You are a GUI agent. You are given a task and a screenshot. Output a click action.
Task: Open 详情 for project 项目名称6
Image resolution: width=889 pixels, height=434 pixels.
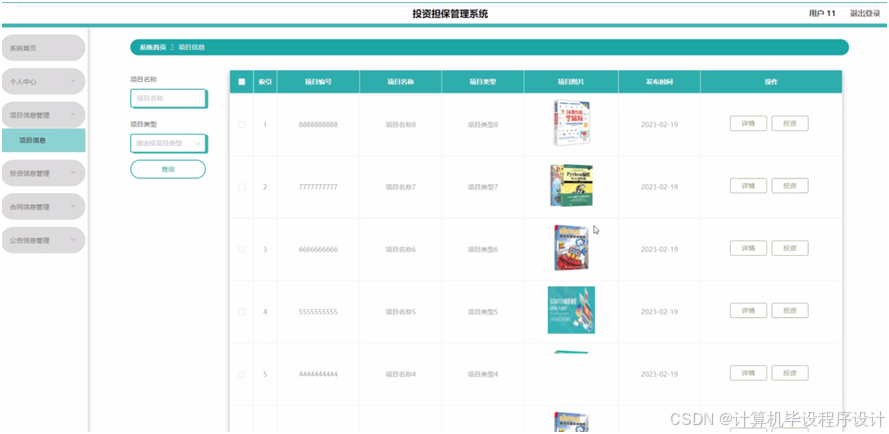(748, 248)
